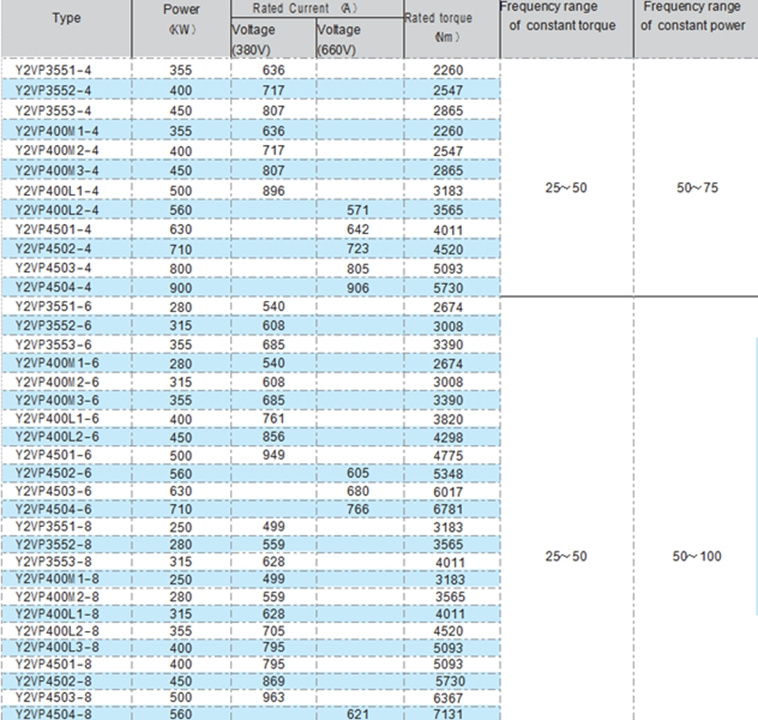Click the 766 current value for Y2VP4504-6
Viewport: 758px width, 720px height.
tap(358, 509)
